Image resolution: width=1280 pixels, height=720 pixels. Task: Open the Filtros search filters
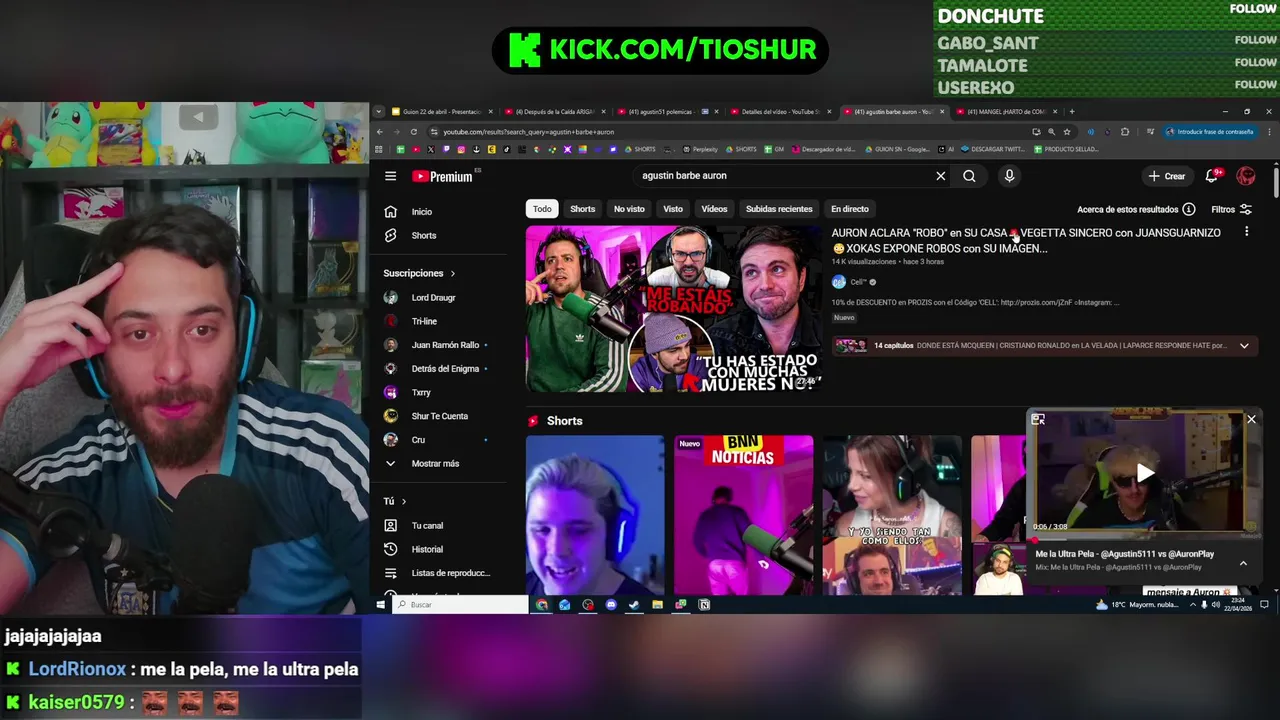[x=1231, y=209]
